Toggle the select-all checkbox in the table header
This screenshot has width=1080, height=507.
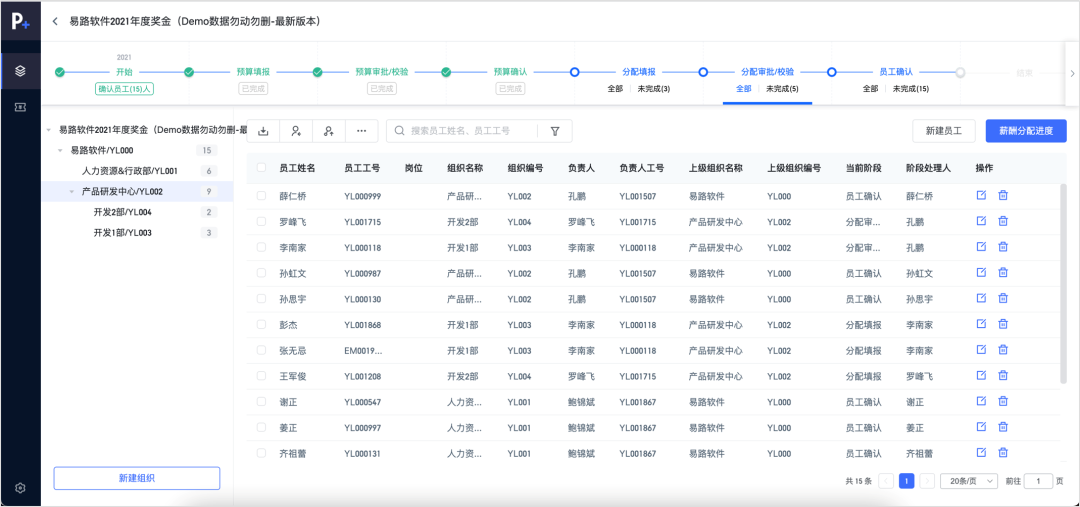262,168
